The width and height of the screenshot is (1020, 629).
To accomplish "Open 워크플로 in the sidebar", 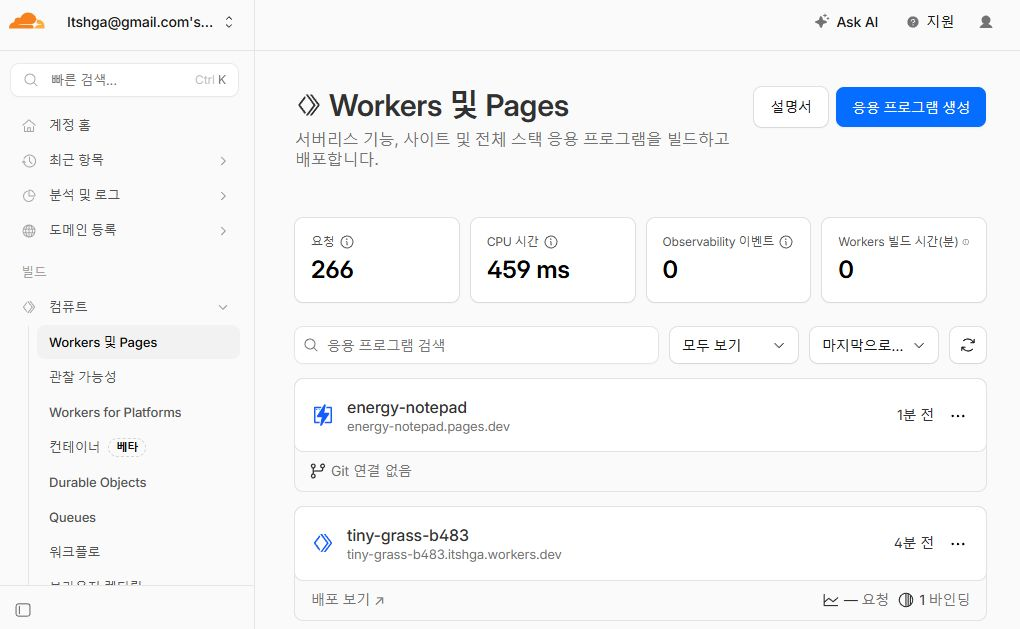I will pos(75,552).
